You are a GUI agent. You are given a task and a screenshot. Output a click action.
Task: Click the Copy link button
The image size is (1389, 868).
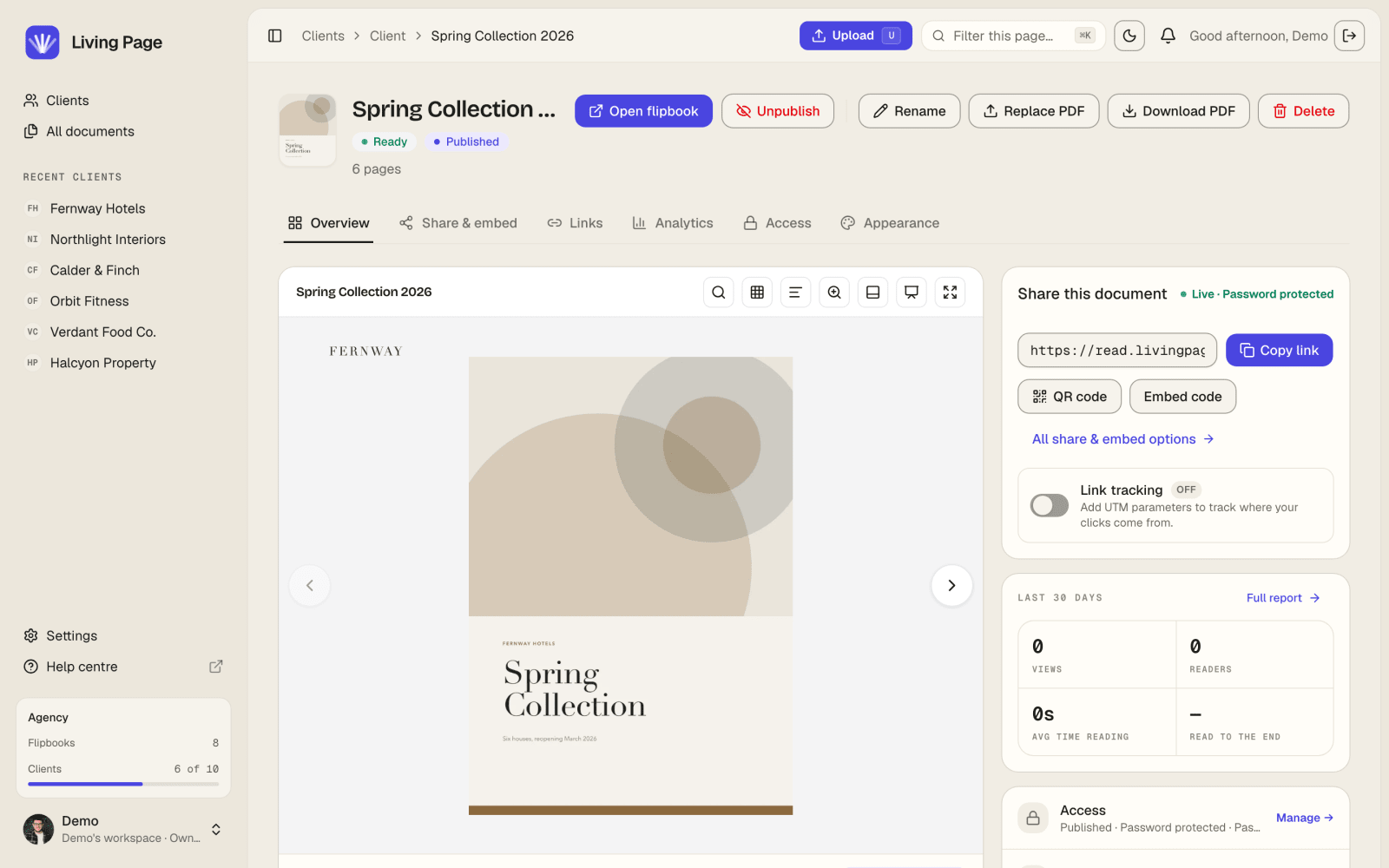pos(1279,351)
